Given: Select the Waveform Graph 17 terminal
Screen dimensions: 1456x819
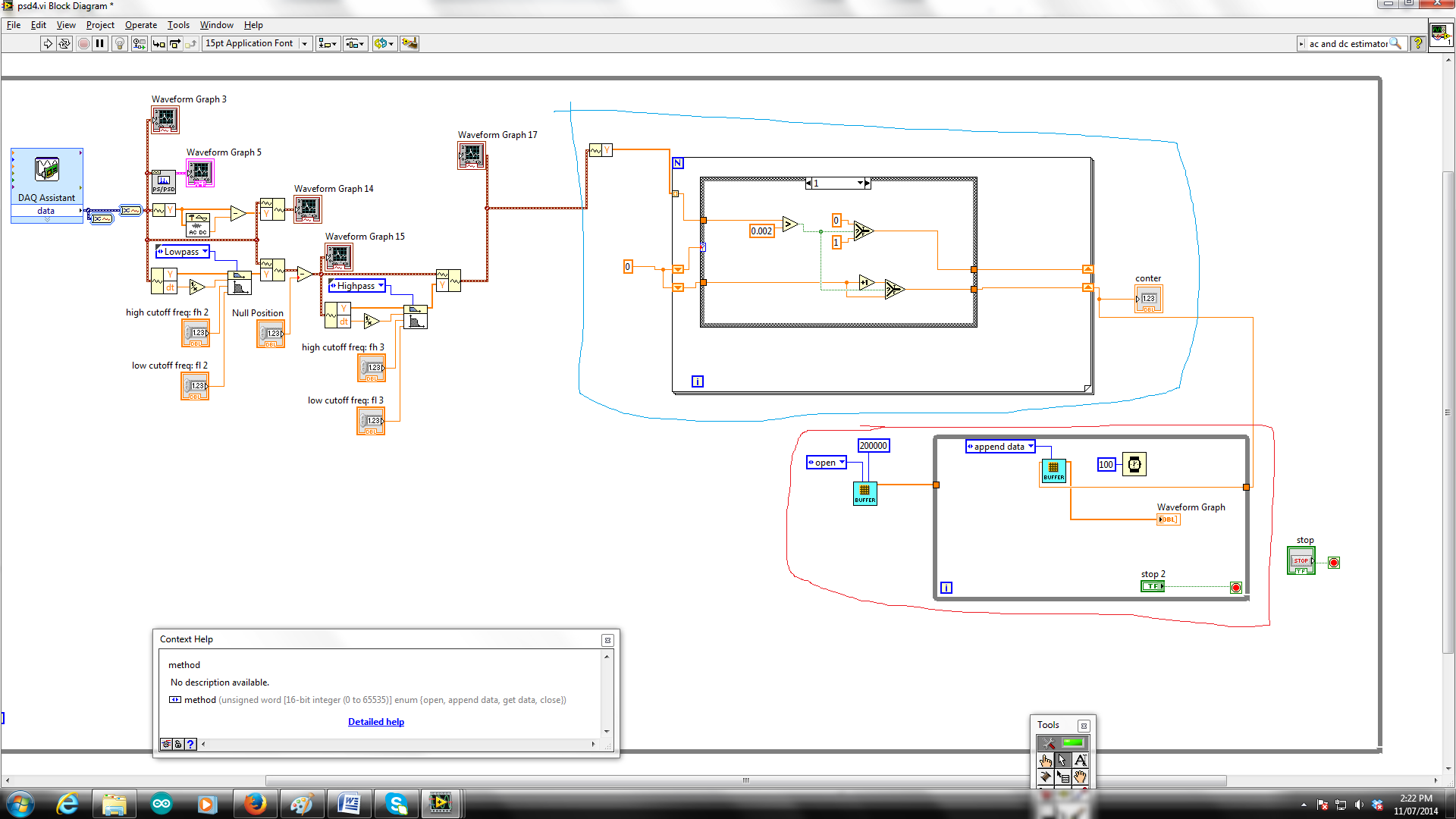Looking at the screenshot, I should [472, 155].
